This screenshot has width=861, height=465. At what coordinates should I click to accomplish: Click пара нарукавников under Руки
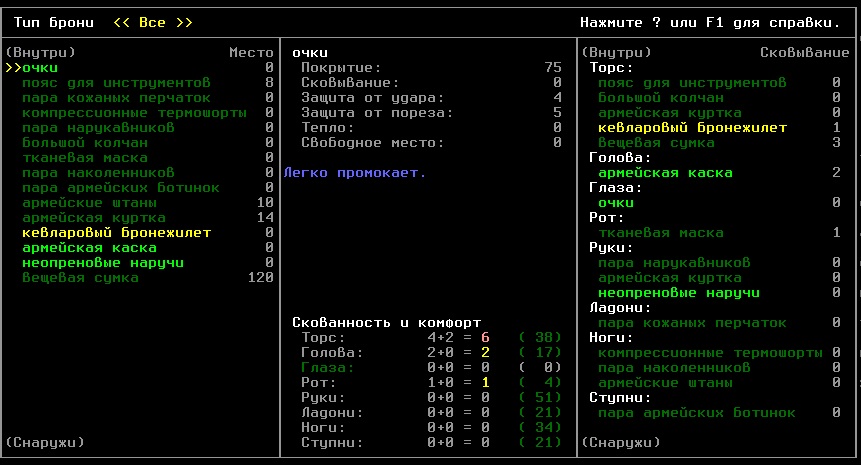(674, 262)
